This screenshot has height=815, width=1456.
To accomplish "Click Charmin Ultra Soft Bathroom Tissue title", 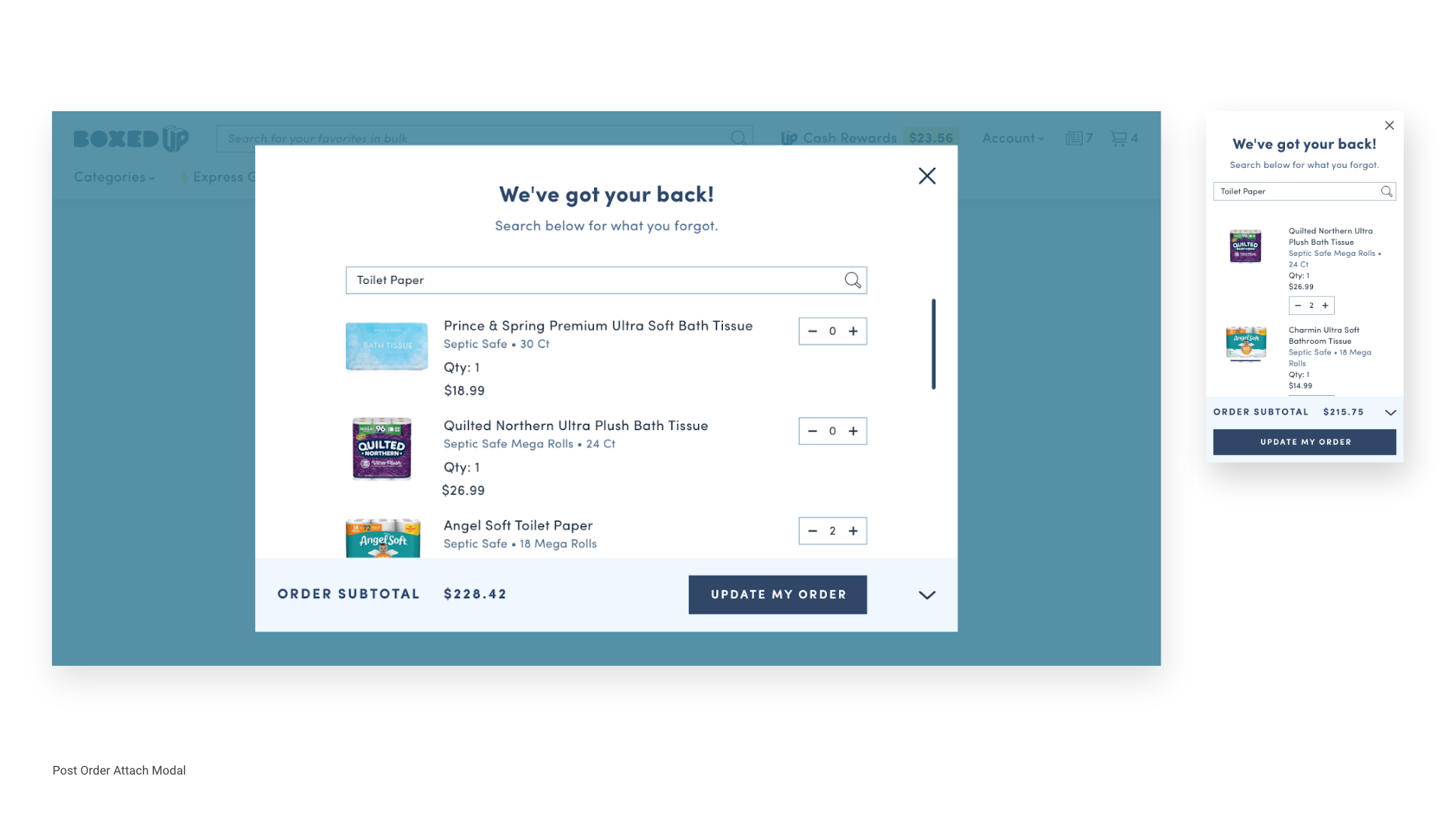I will (x=1324, y=335).
